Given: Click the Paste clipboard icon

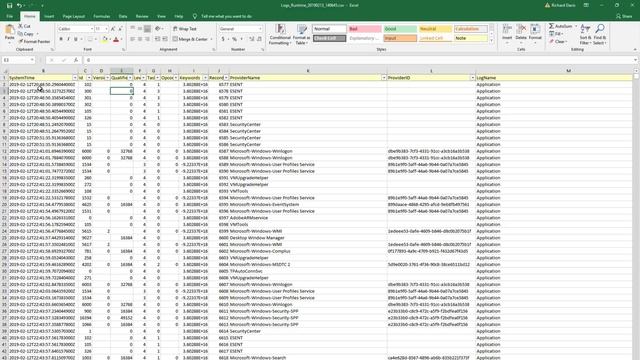Looking at the screenshot, I should point(9,30).
